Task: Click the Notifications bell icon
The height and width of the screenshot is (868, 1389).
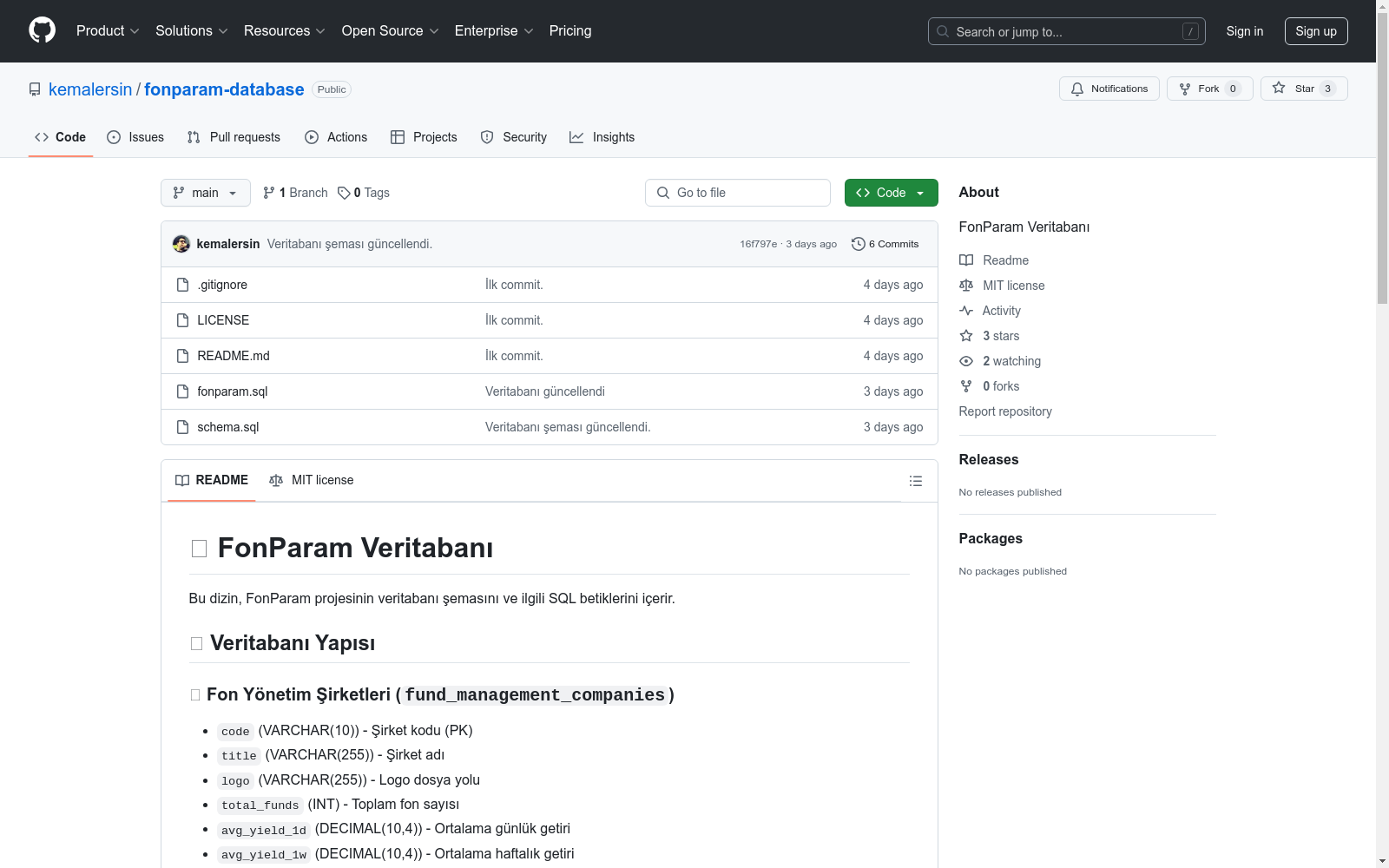Action: (x=1077, y=89)
